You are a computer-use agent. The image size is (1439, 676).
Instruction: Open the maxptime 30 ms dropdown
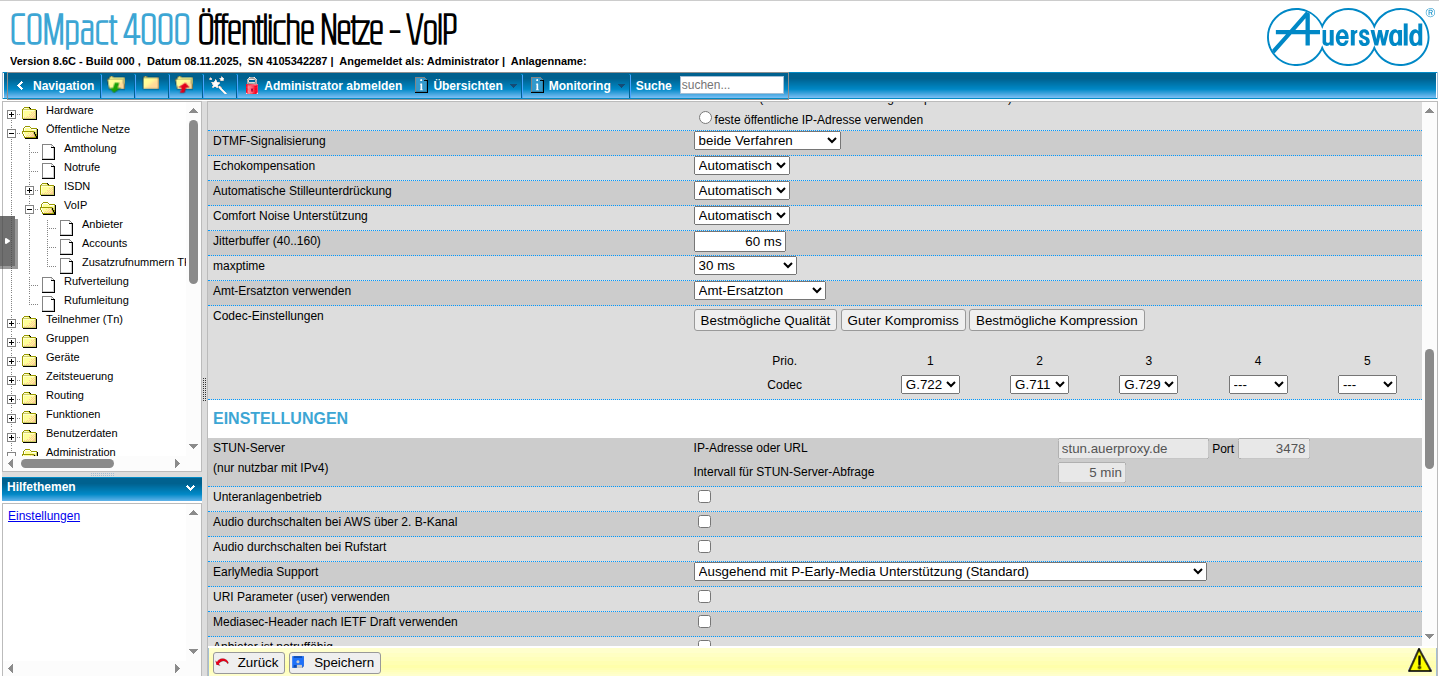click(x=745, y=266)
